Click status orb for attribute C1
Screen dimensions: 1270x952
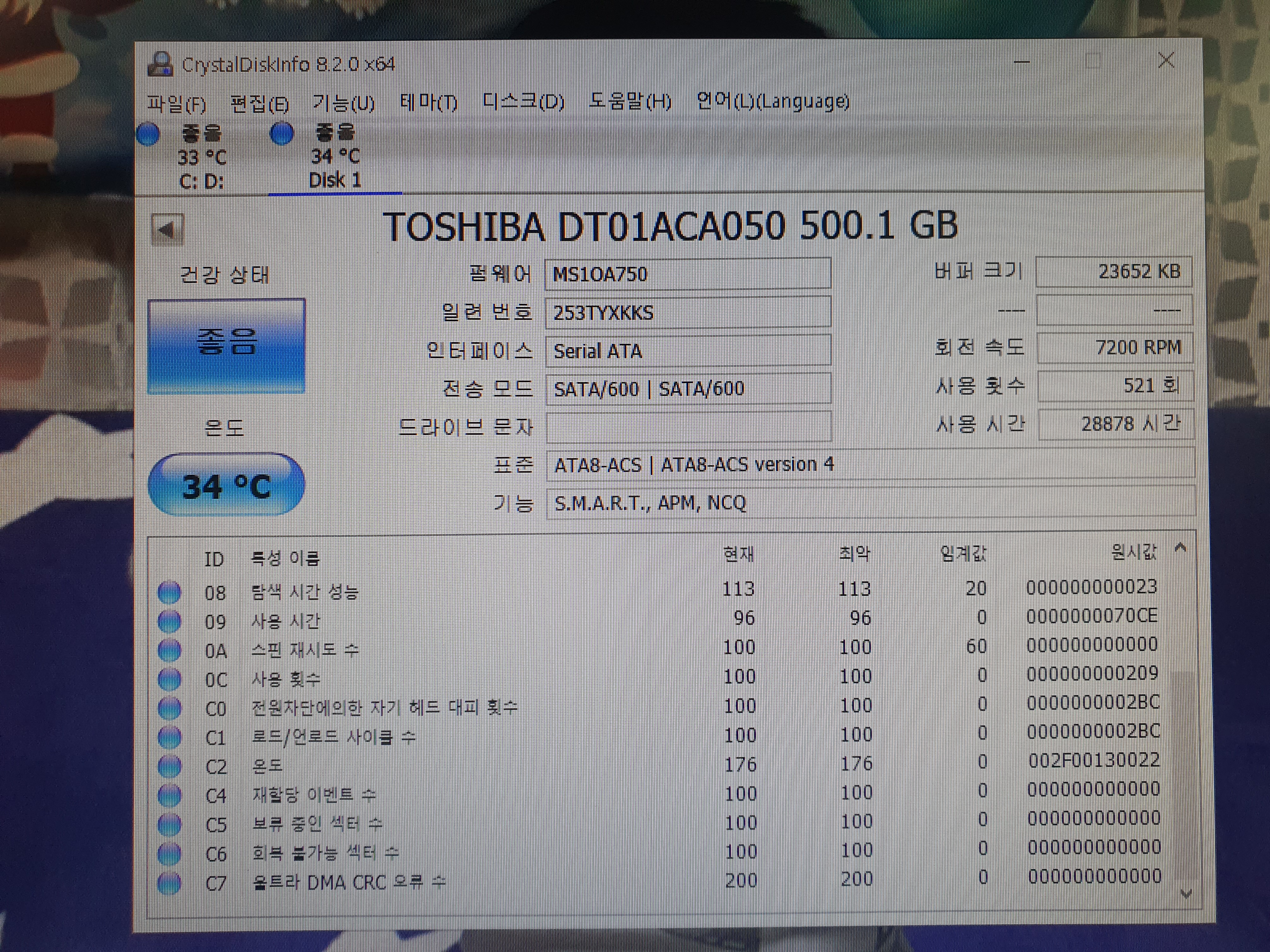click(169, 738)
